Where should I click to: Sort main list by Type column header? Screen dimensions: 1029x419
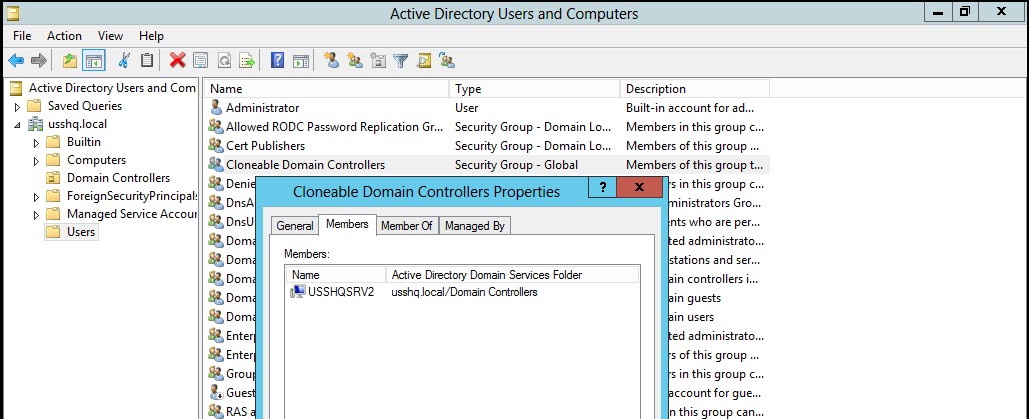pos(535,89)
